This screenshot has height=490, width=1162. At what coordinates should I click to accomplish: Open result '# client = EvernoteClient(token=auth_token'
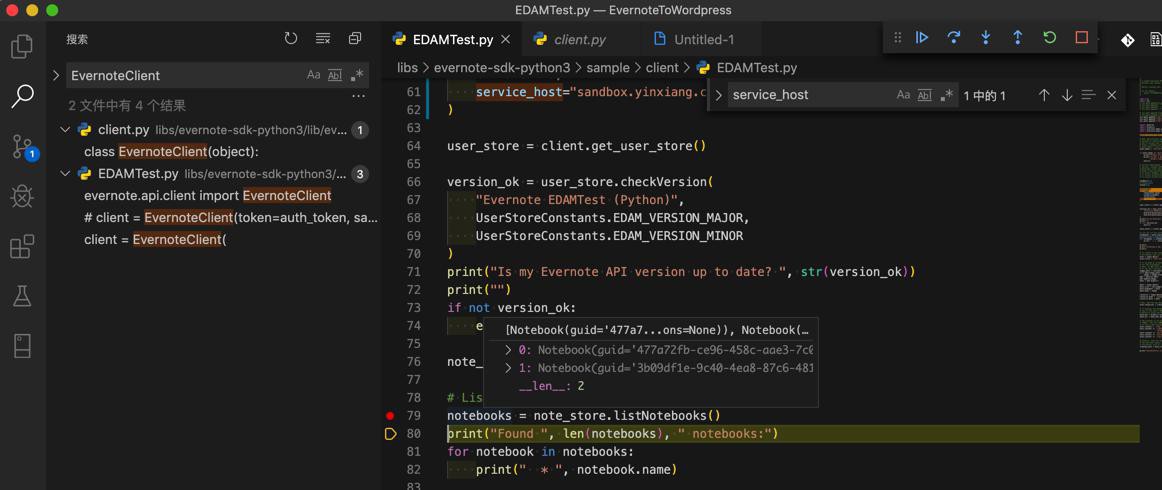coord(231,218)
